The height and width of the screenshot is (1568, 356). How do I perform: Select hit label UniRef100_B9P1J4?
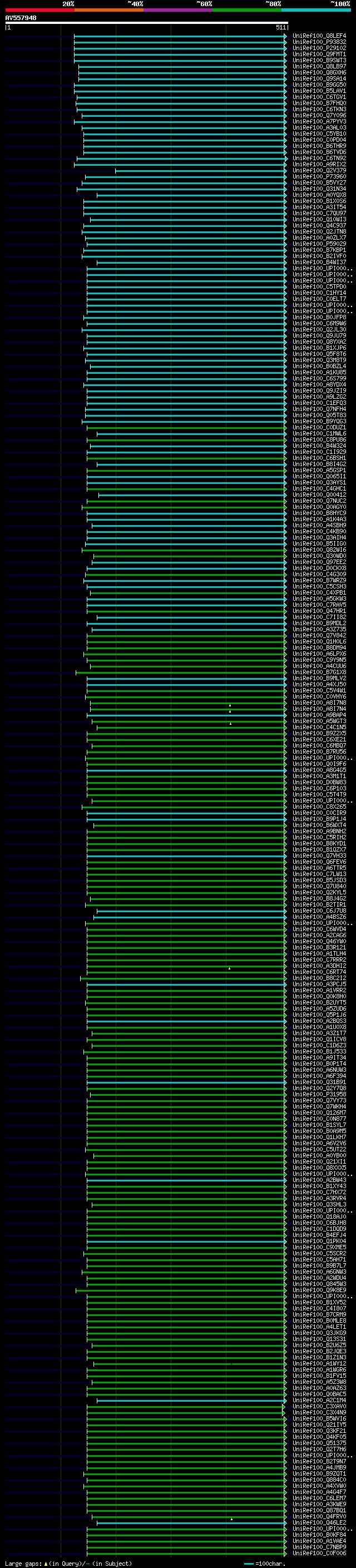pyautogui.click(x=319, y=819)
